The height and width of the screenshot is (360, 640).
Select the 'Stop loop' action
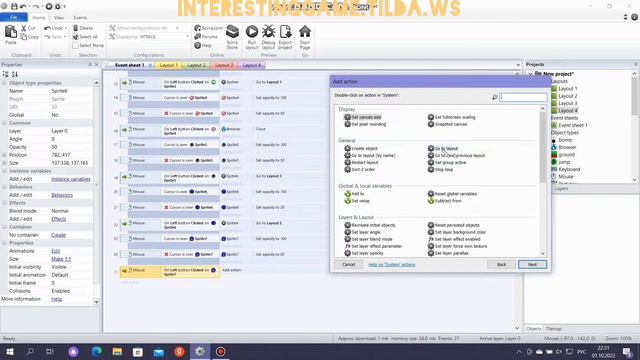point(440,169)
